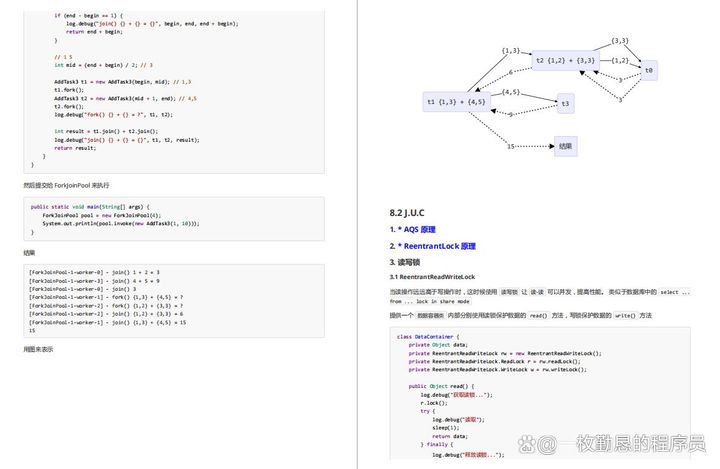The image size is (720, 469).
Task: Select output line join() 4 + 5 = 9
Action: point(94,281)
